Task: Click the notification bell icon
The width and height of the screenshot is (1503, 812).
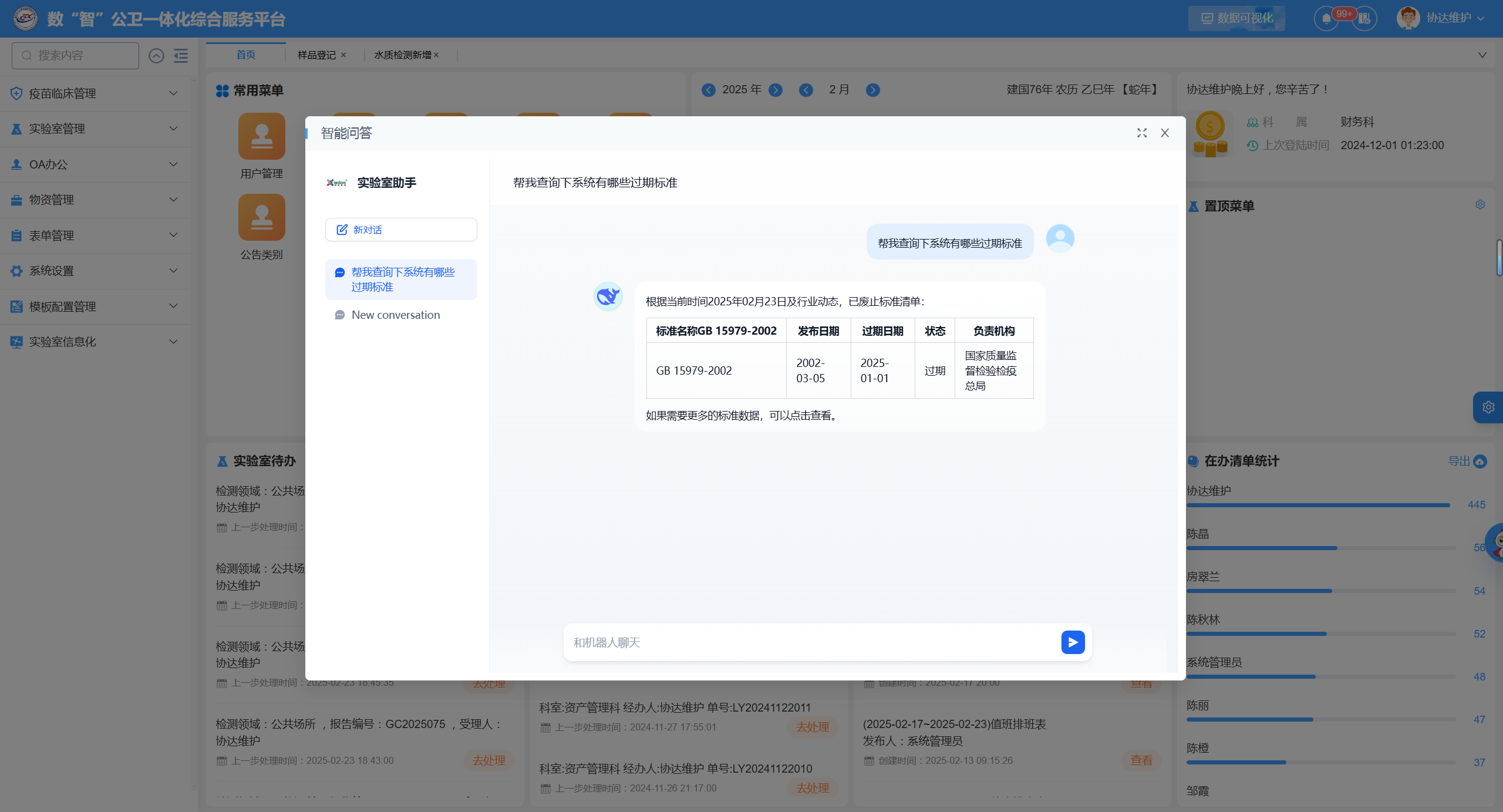Action: [x=1326, y=19]
